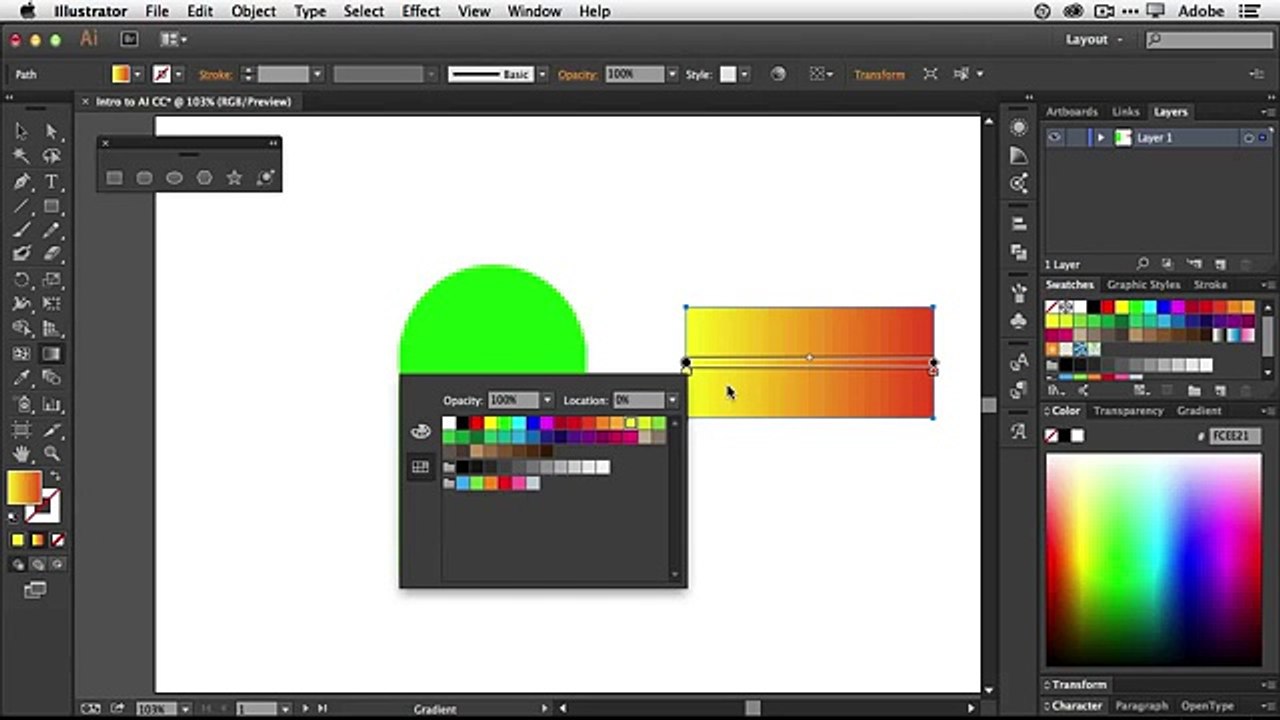This screenshot has width=1280, height=720.
Task: Open brush definition Basic dropdown
Action: pyautogui.click(x=543, y=74)
